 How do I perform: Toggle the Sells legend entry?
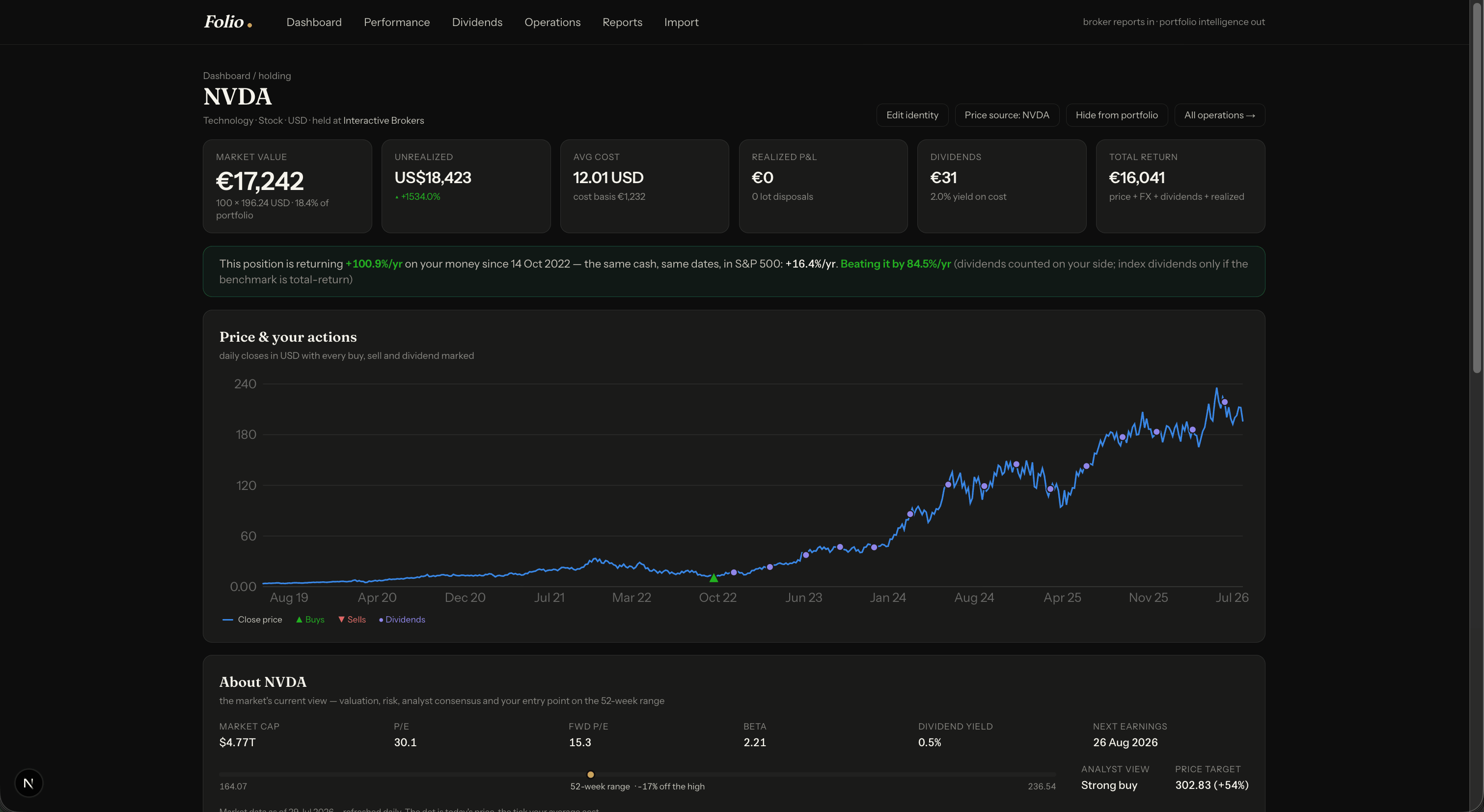tap(352, 620)
